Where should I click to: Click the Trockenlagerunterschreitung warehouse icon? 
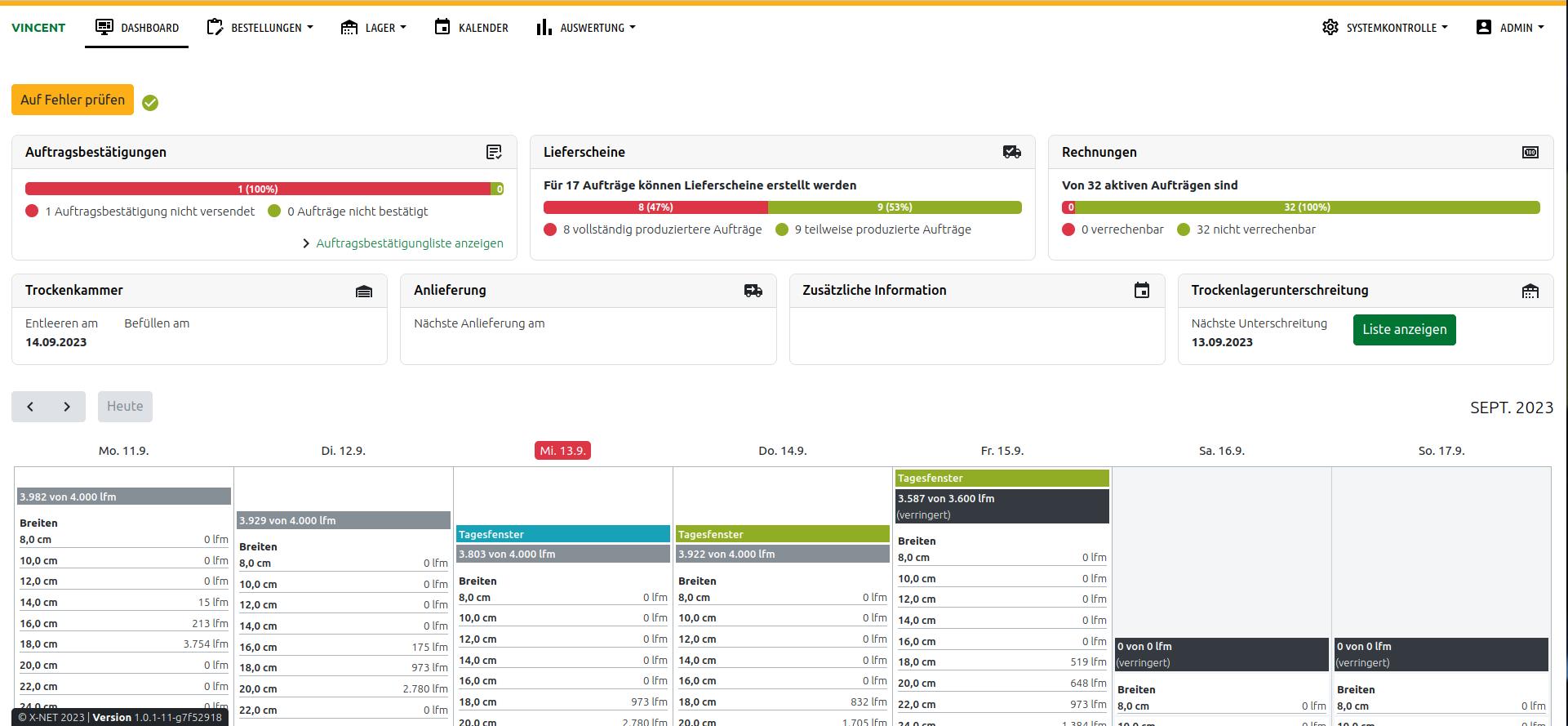coord(1530,291)
